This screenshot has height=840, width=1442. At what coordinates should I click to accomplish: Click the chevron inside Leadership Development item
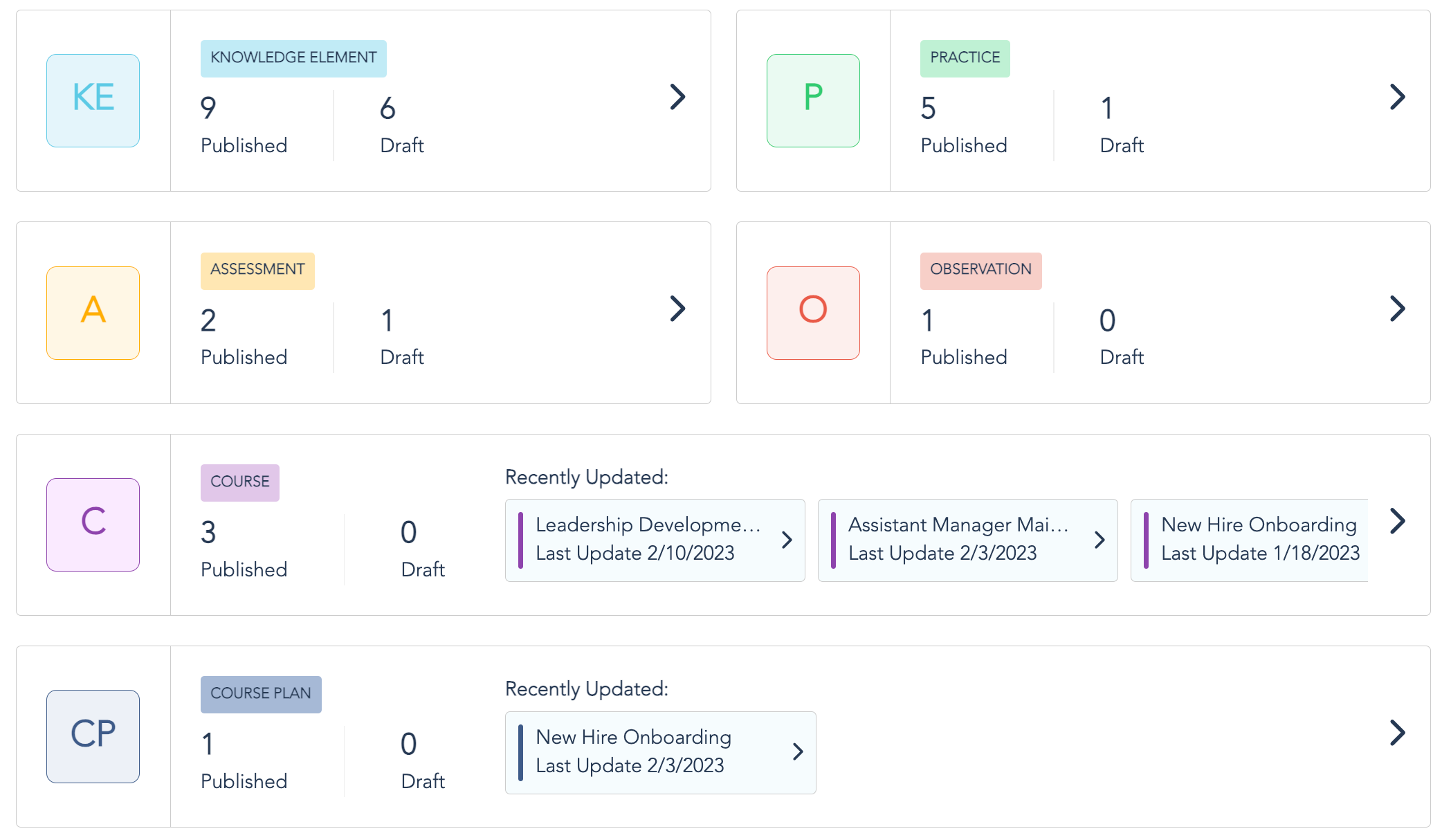(786, 540)
